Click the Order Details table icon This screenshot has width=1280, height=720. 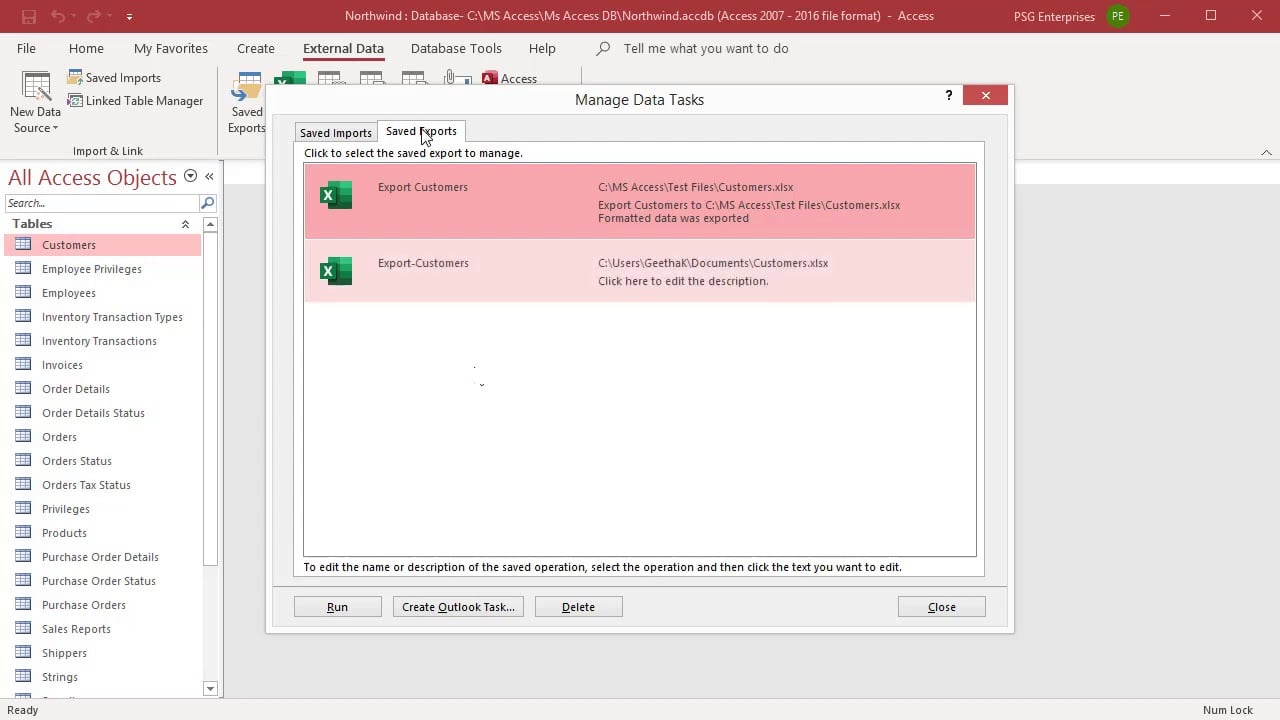pyautogui.click(x=23, y=388)
